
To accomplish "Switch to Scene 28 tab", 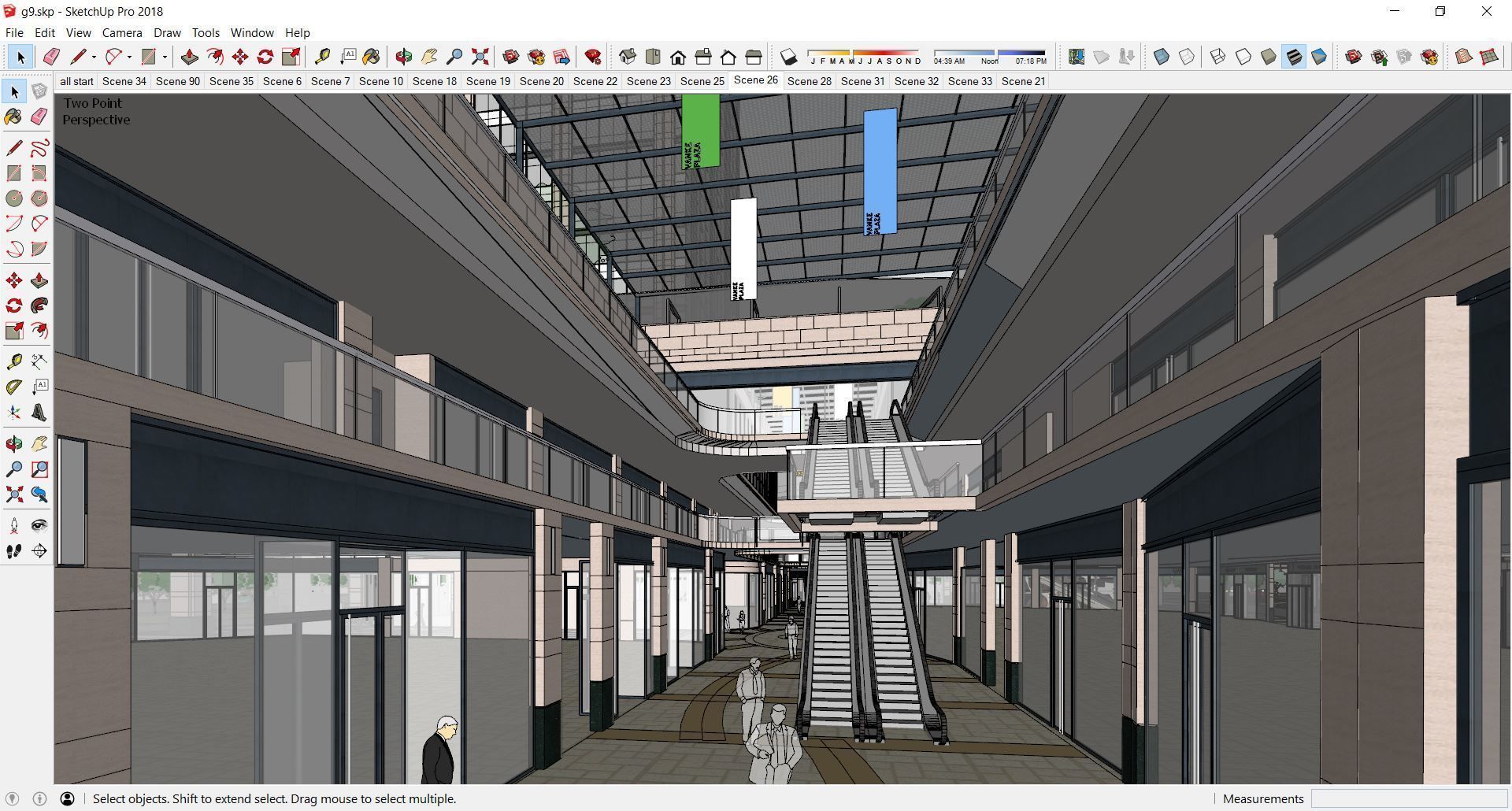I will tap(809, 81).
